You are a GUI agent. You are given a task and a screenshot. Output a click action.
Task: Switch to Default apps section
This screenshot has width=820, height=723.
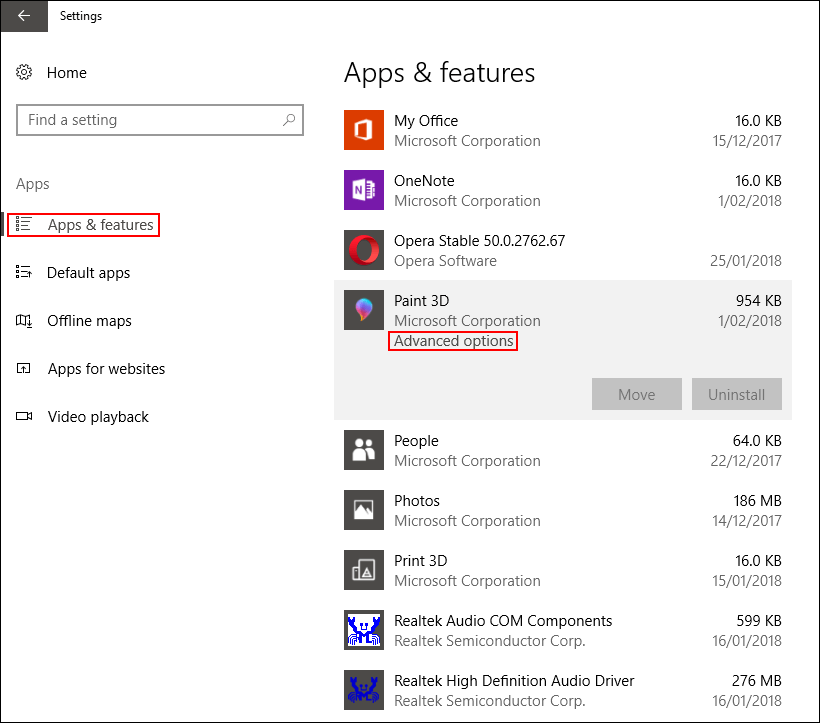coord(88,273)
